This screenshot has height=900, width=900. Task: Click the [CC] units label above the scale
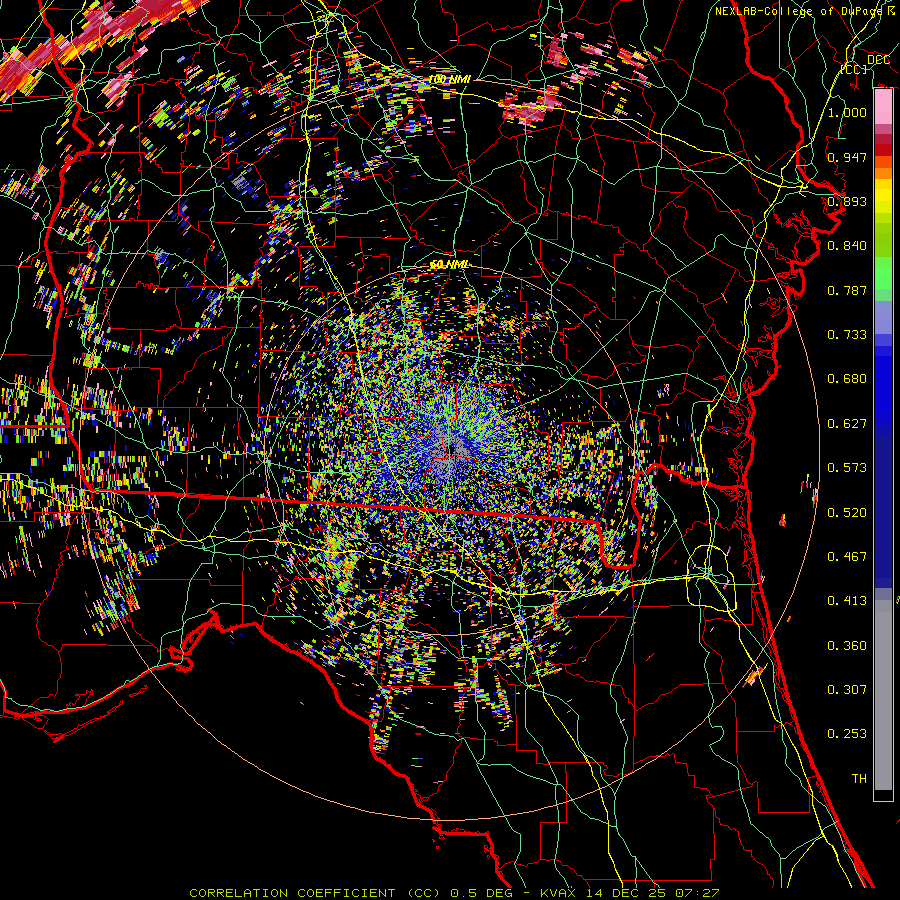pyautogui.click(x=854, y=69)
